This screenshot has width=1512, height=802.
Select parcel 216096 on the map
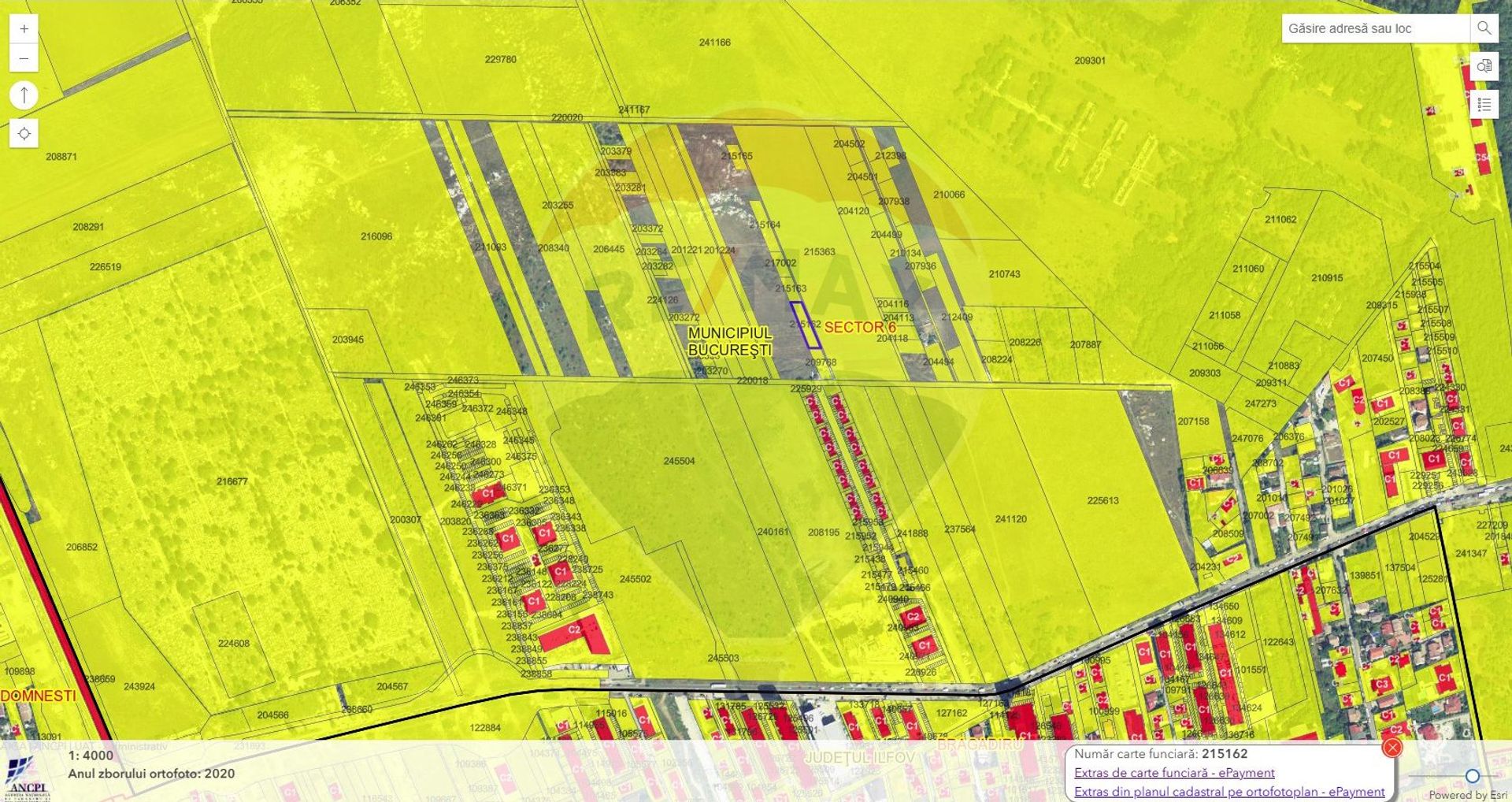376,236
